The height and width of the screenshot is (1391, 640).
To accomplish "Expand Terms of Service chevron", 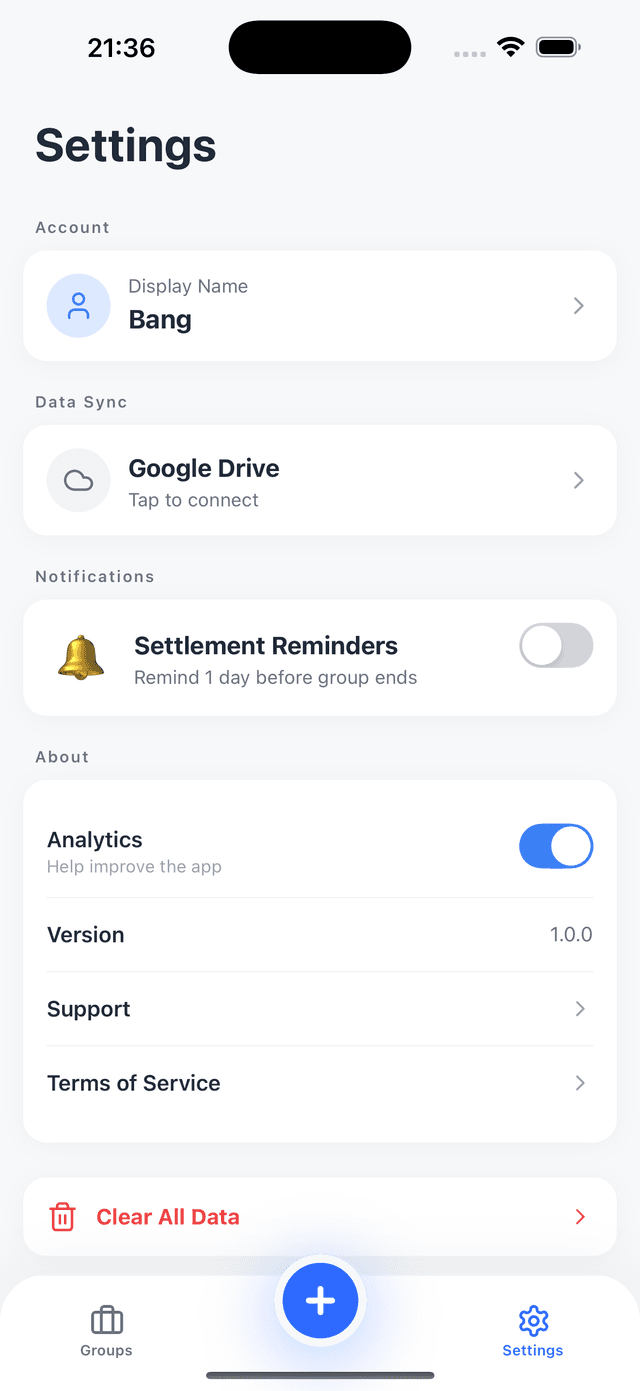I will [x=580, y=1083].
